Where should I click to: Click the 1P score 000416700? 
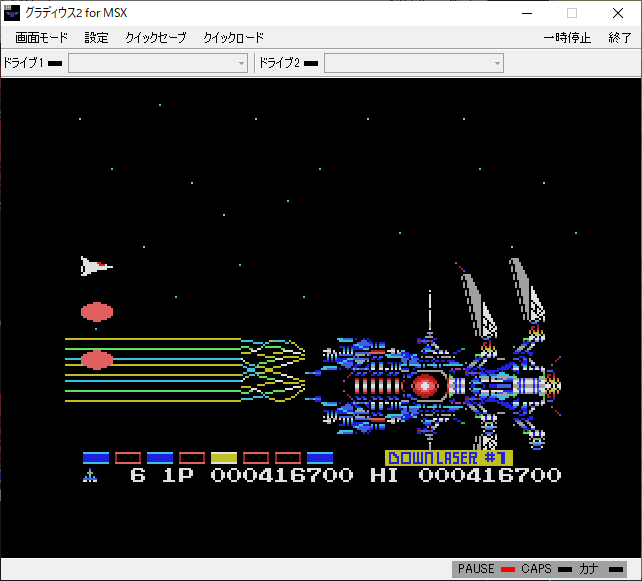coord(282,475)
